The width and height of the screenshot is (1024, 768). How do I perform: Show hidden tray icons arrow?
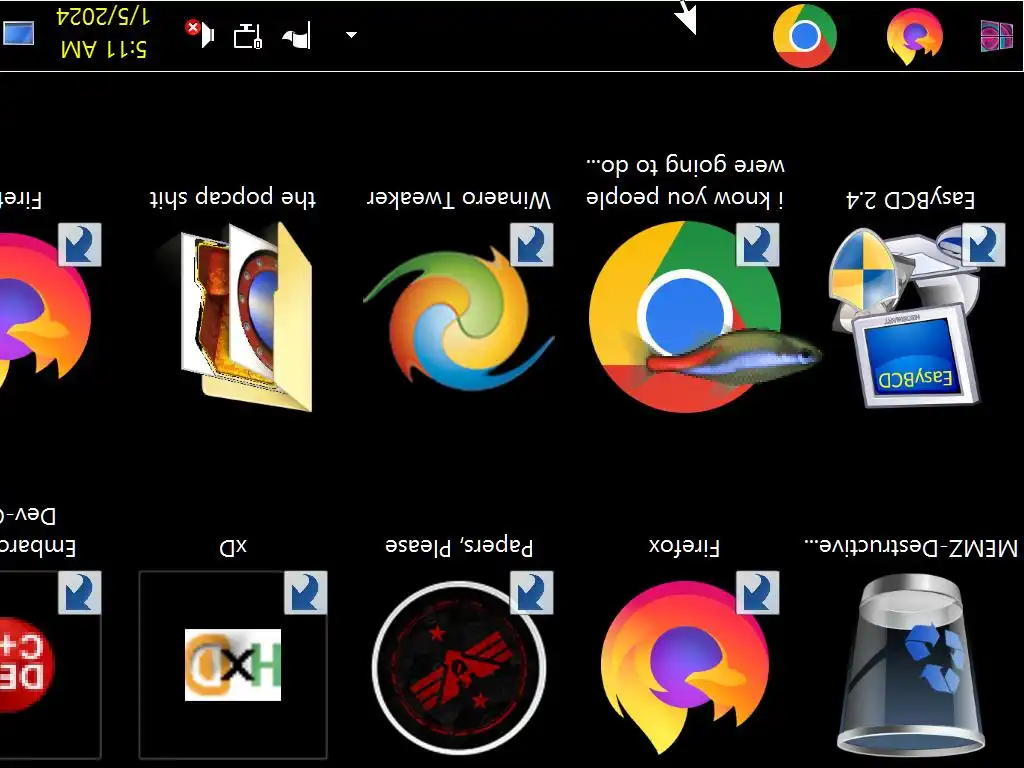[351, 35]
